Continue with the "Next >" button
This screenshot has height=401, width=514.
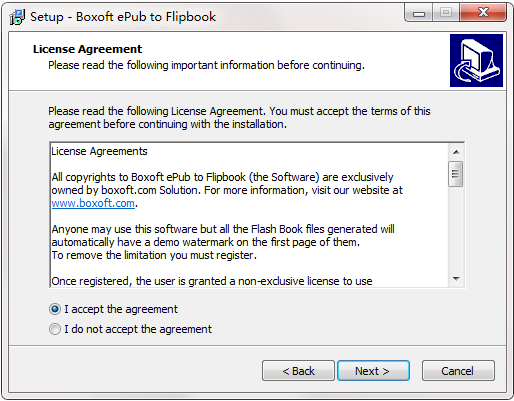pyautogui.click(x=373, y=371)
